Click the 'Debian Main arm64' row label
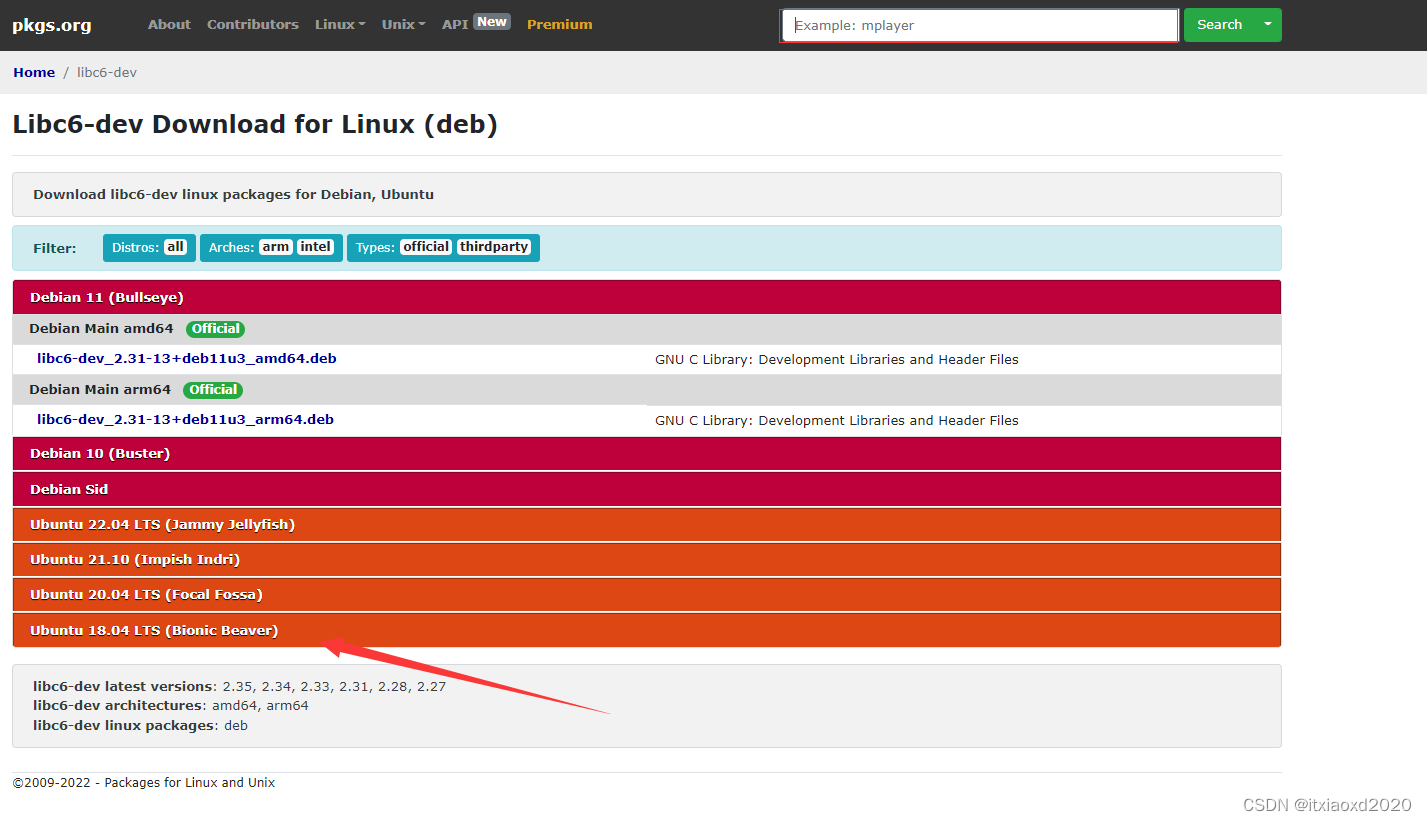 100,389
